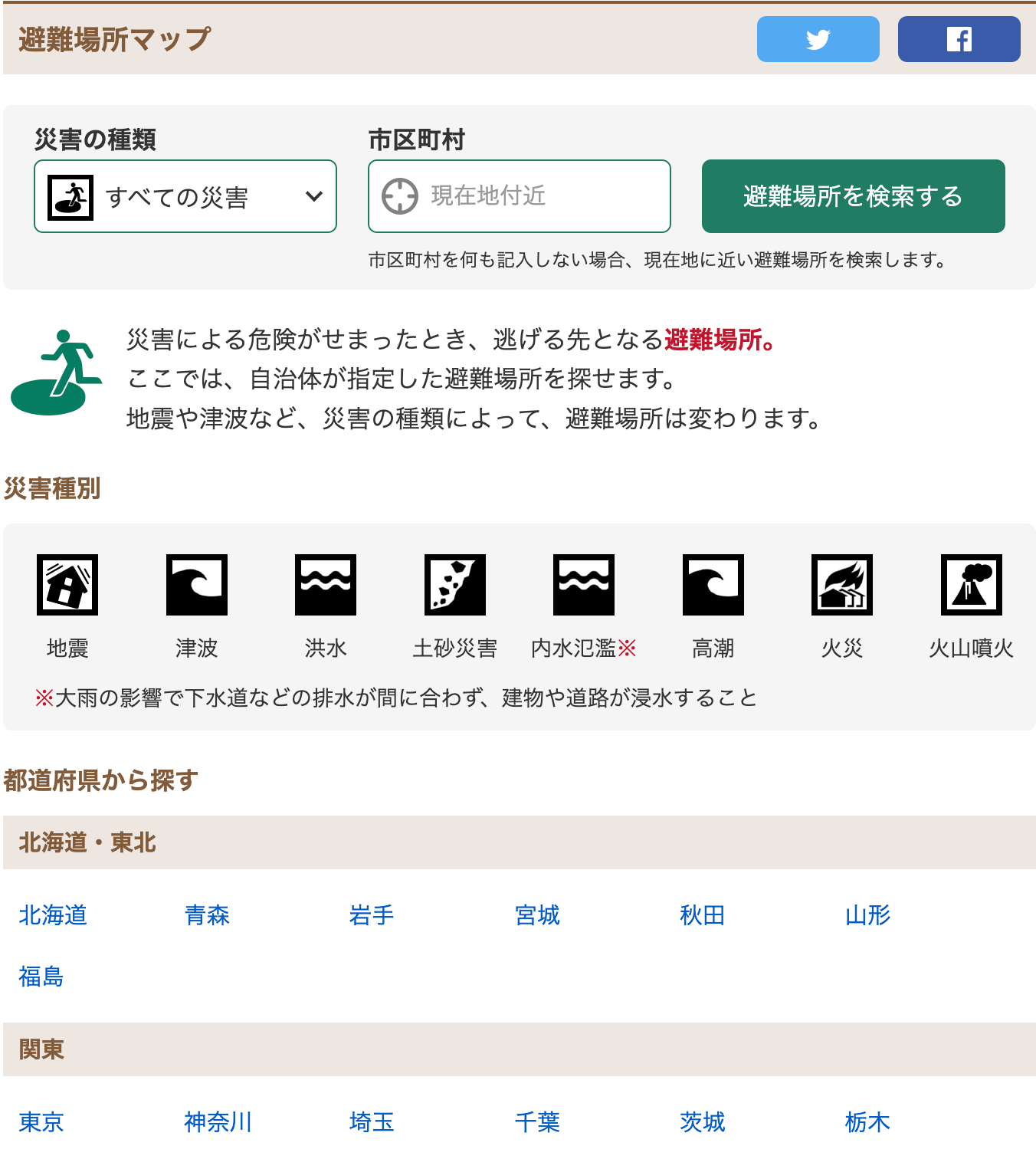Go to the 宮城 prefecture link
Screen dimensions: 1036x1159
537,915
